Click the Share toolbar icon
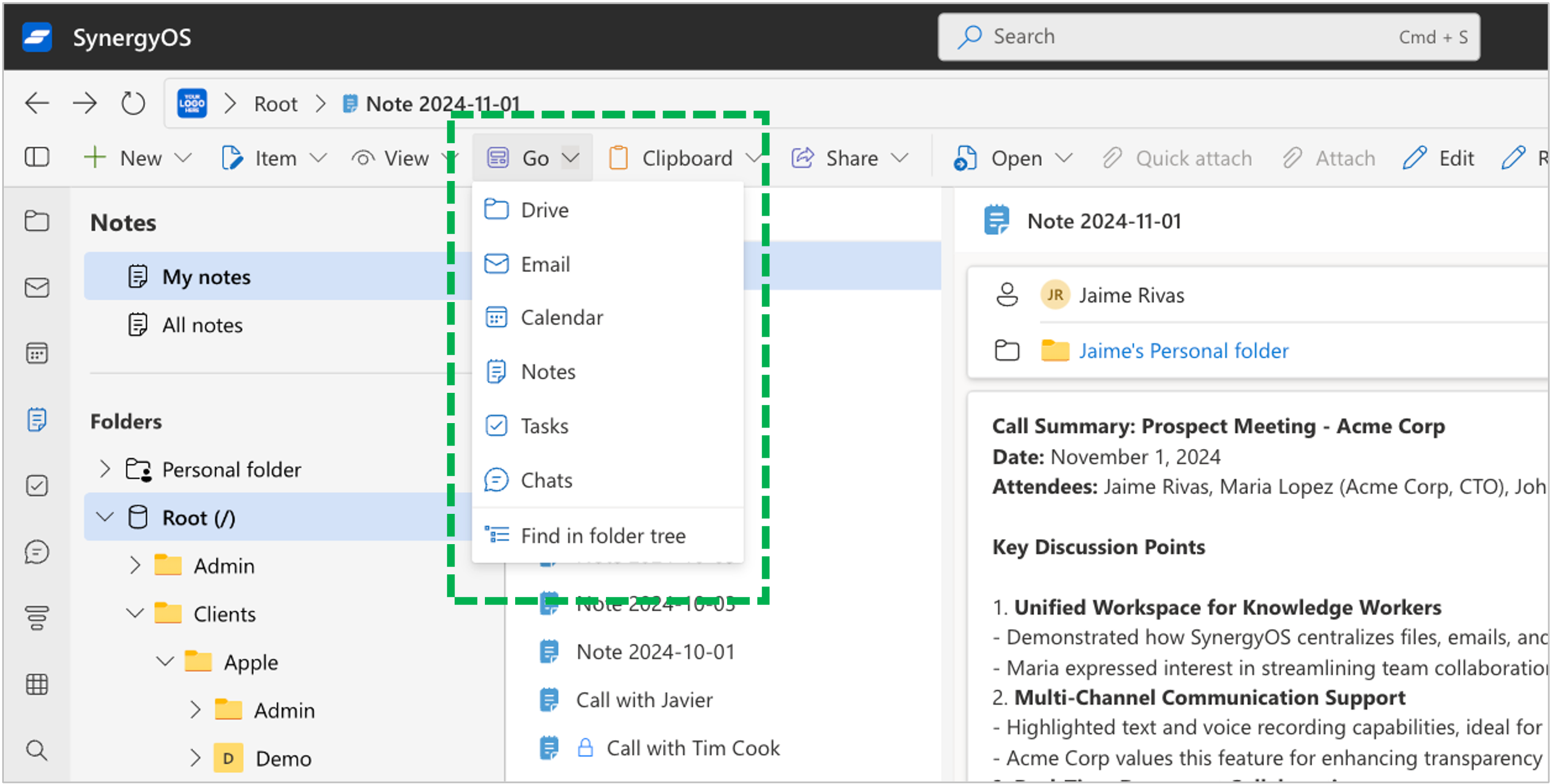Image resolution: width=1551 pixels, height=784 pixels. [x=802, y=158]
